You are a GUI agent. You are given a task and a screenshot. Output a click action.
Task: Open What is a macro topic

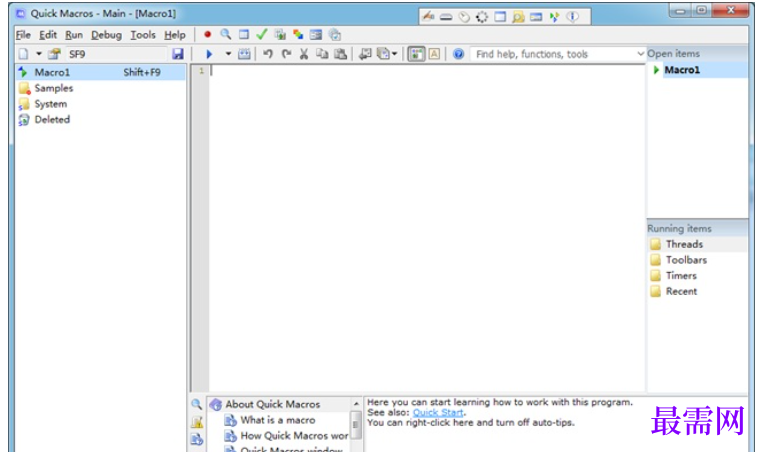278,420
